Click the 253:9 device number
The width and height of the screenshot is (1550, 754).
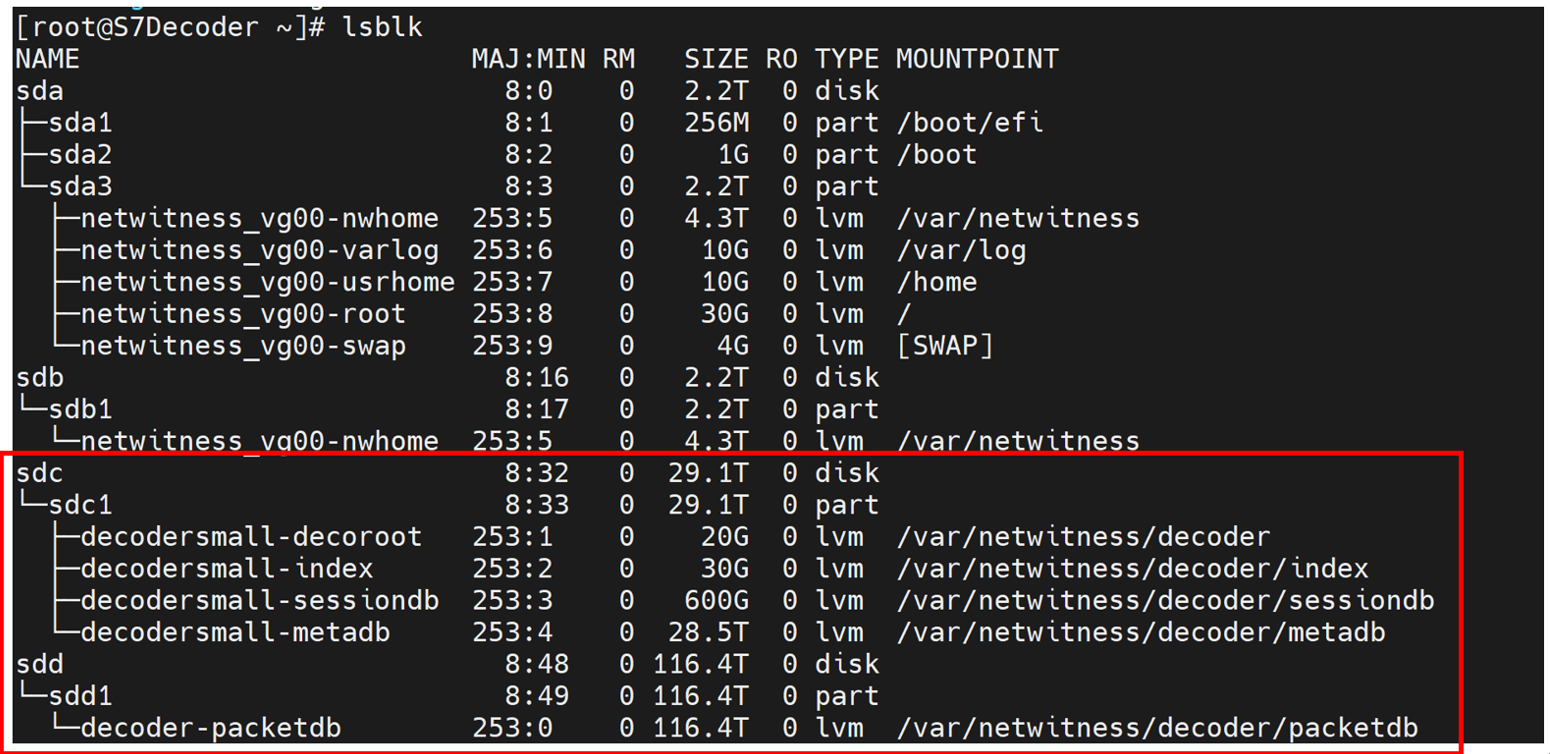point(512,346)
